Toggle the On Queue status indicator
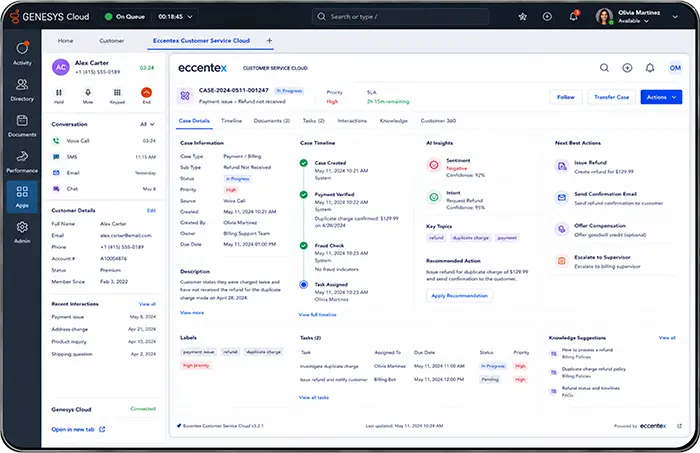 [x=108, y=17]
